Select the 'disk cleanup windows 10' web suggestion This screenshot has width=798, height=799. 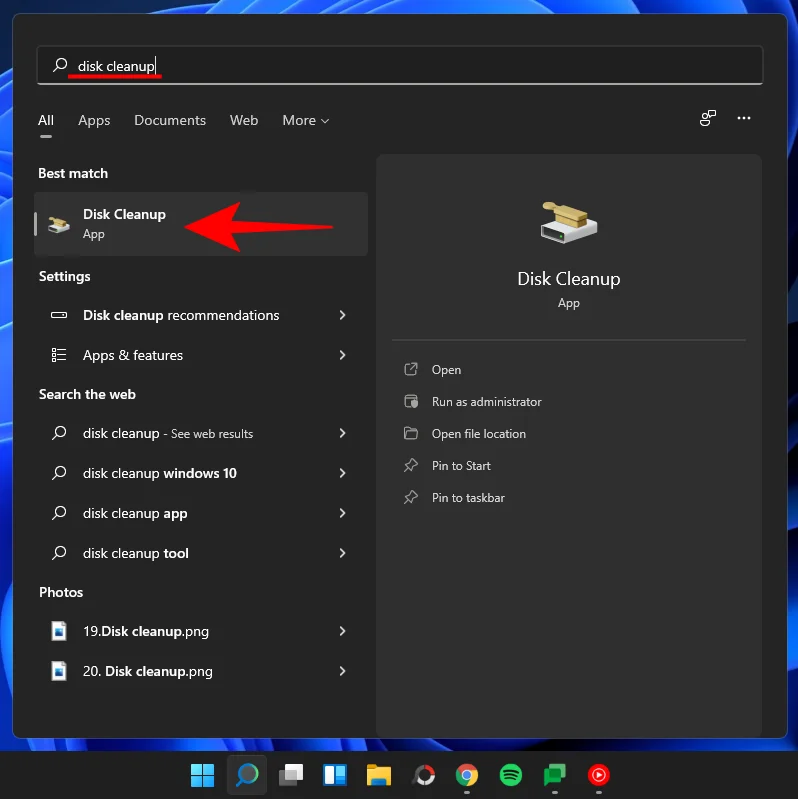click(201, 473)
